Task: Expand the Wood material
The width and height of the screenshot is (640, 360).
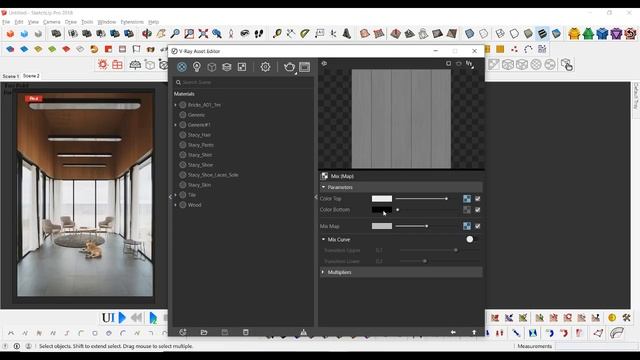Action: (176, 205)
